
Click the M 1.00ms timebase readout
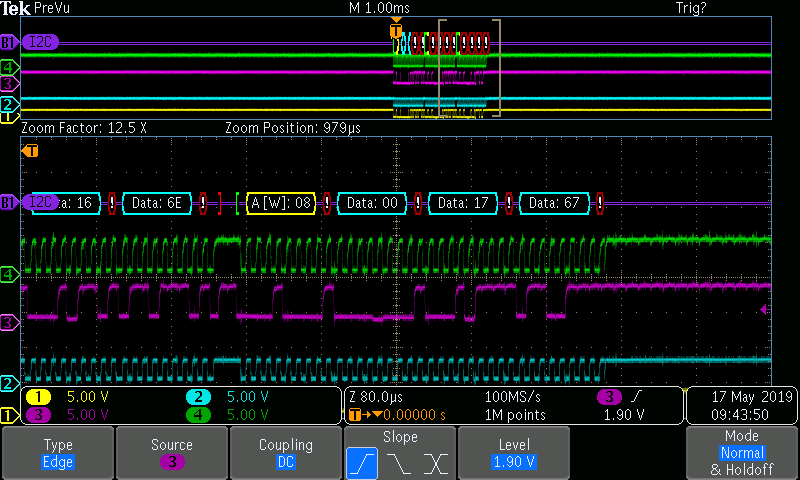pos(379,8)
